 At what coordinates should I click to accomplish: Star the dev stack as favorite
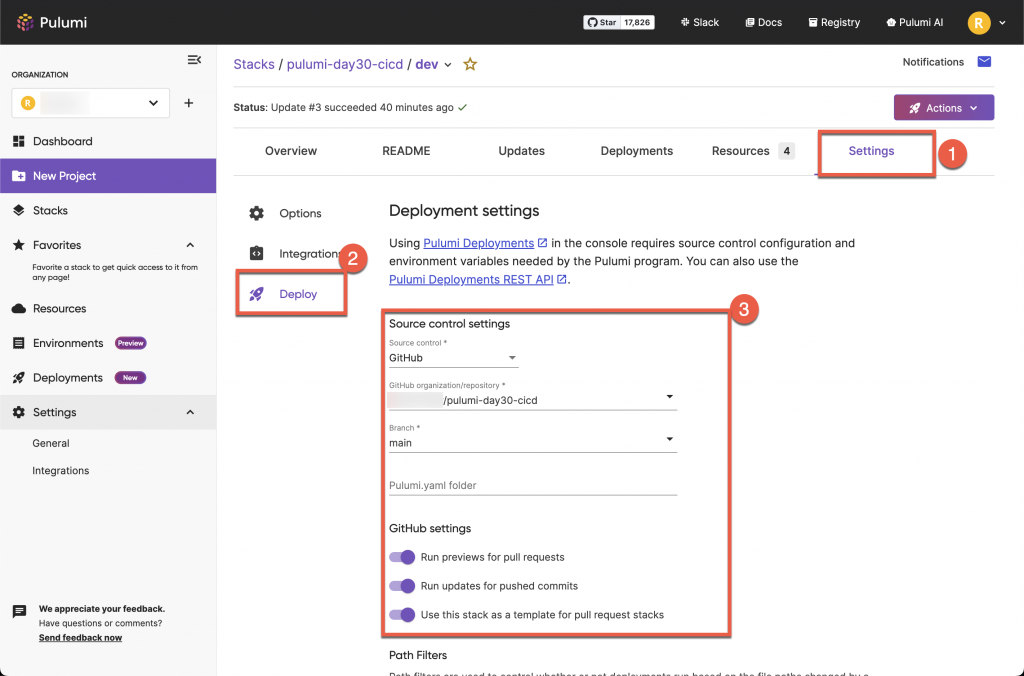coord(470,64)
